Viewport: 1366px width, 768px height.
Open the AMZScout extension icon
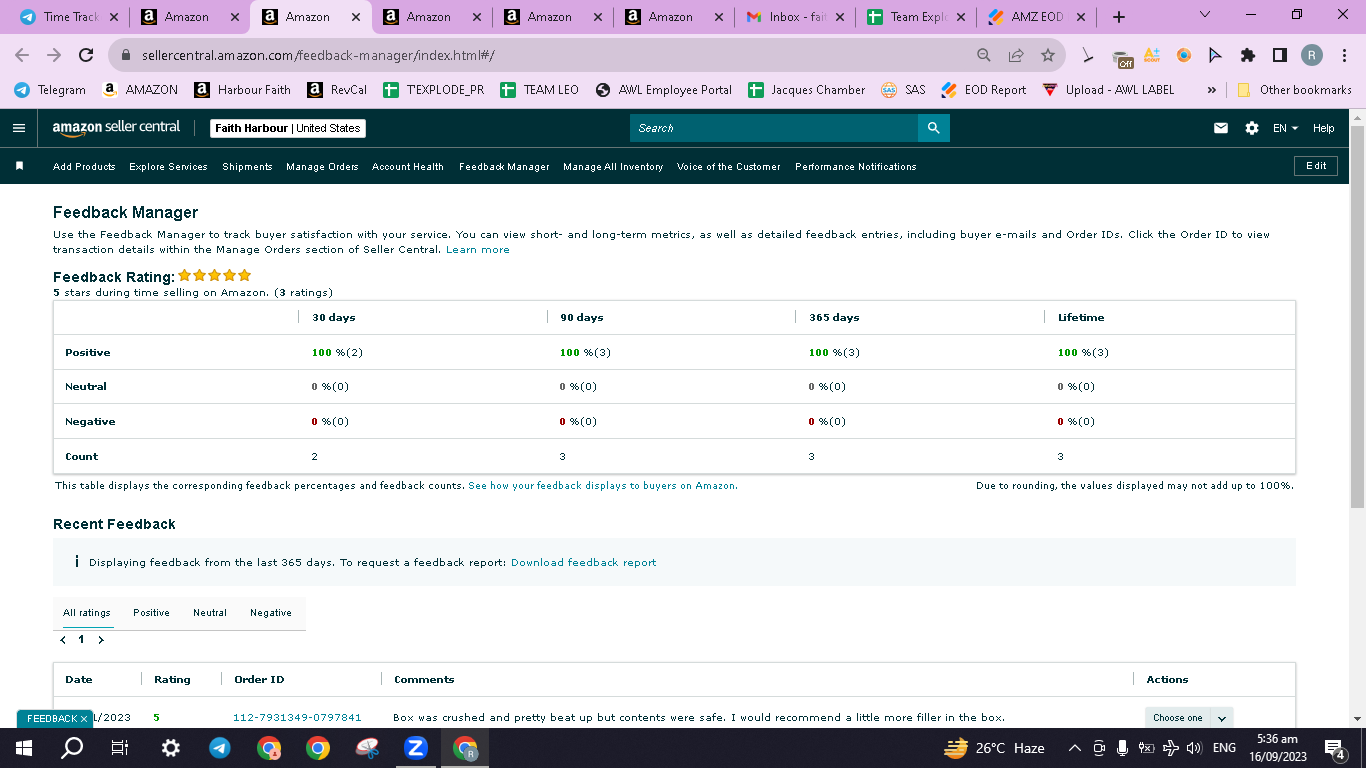point(1152,55)
